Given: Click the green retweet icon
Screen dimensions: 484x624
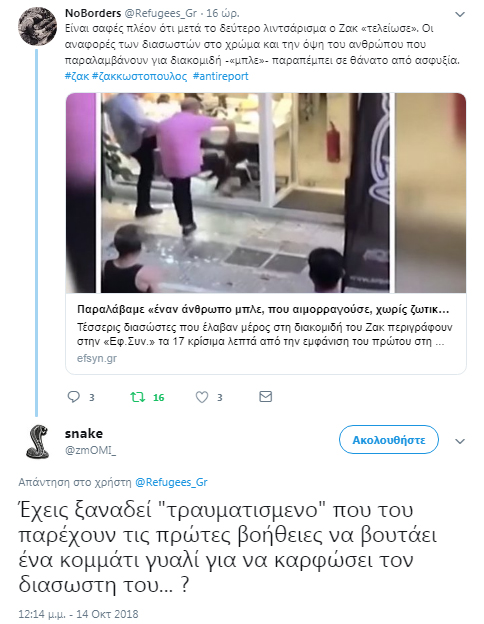Looking at the screenshot, I should pos(138,397).
